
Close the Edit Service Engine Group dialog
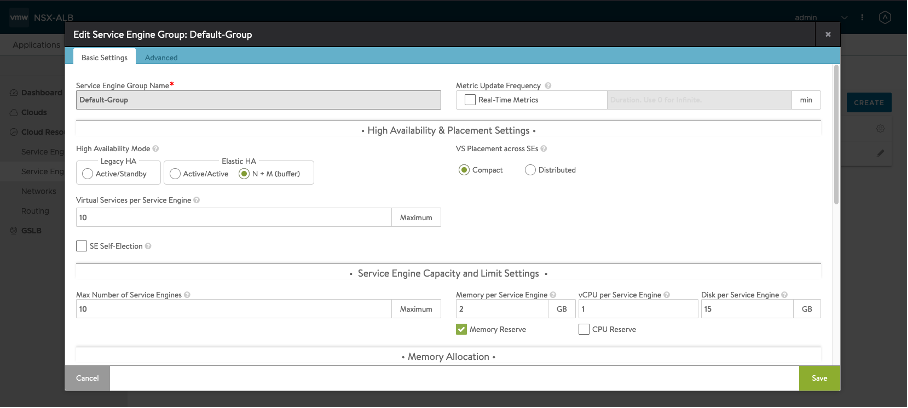point(827,34)
